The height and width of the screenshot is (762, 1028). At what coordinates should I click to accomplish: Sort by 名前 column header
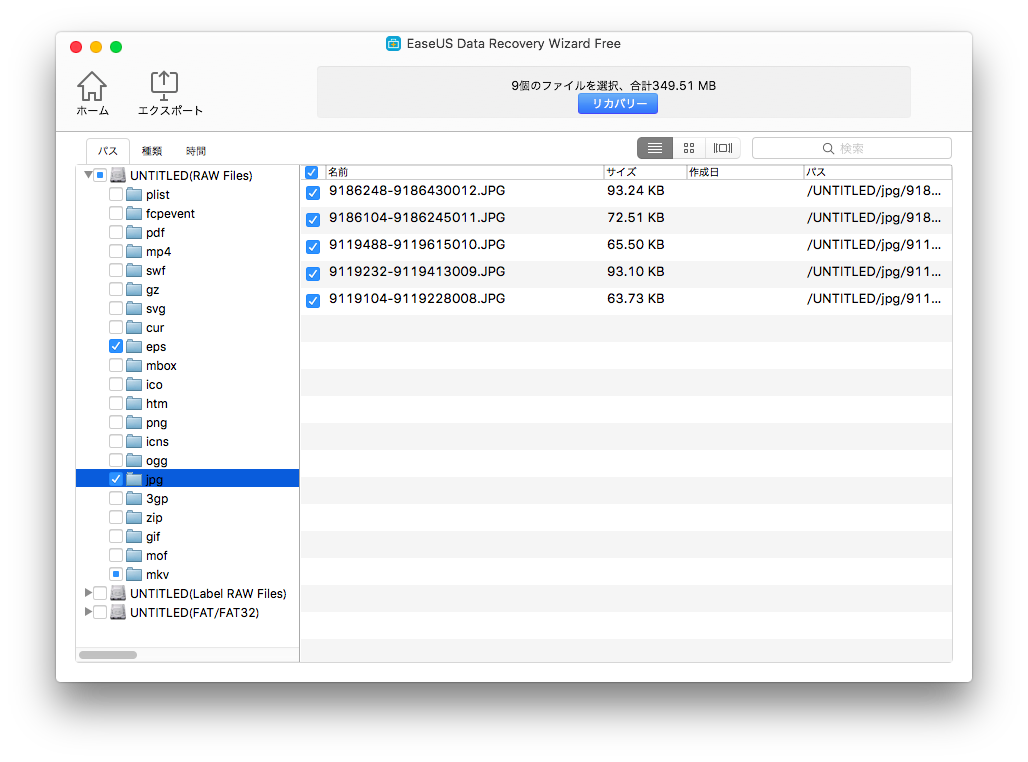[x=464, y=172]
